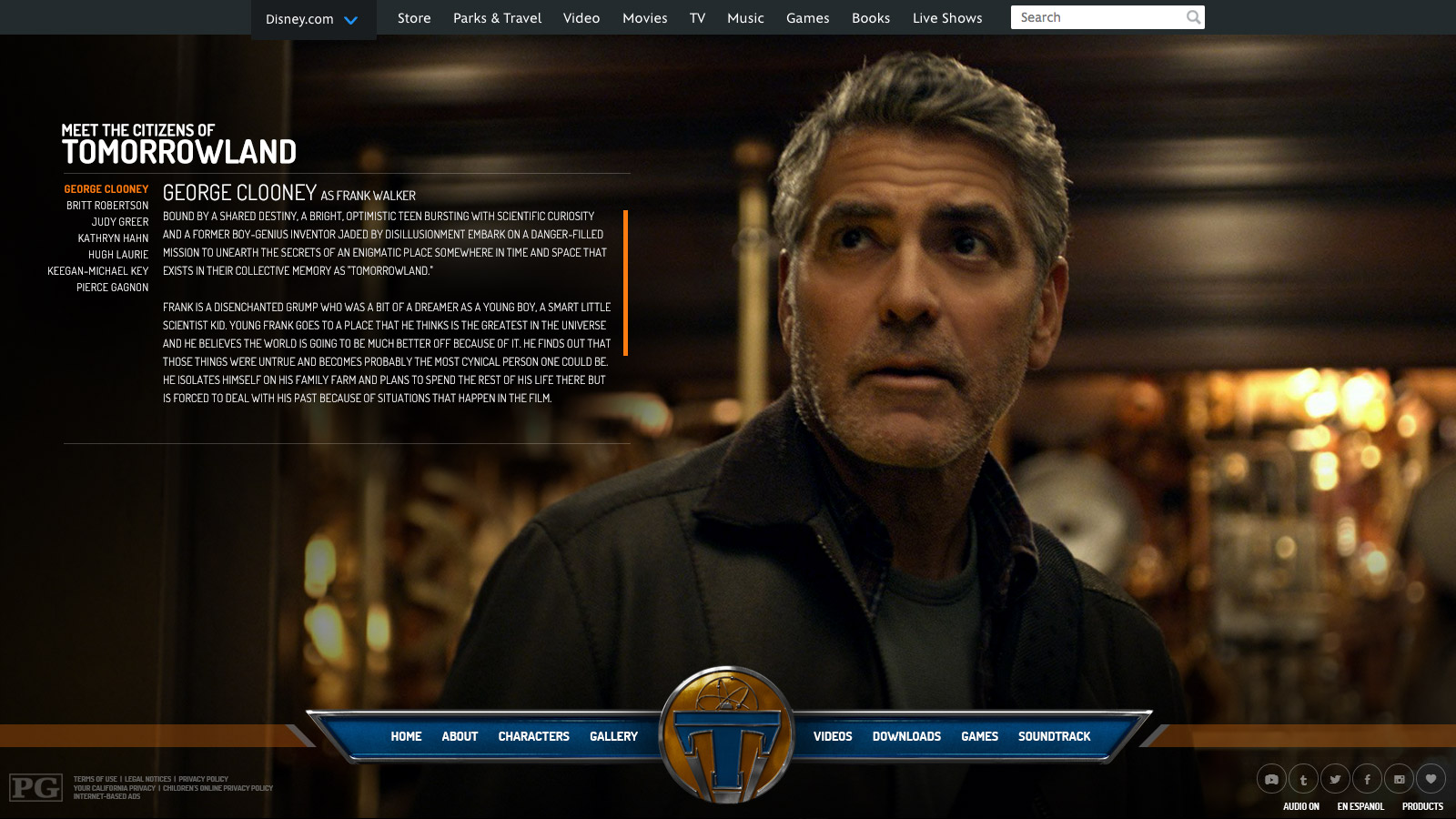The height and width of the screenshot is (819, 1456).
Task: Click into the Search input field
Action: [x=1097, y=17]
